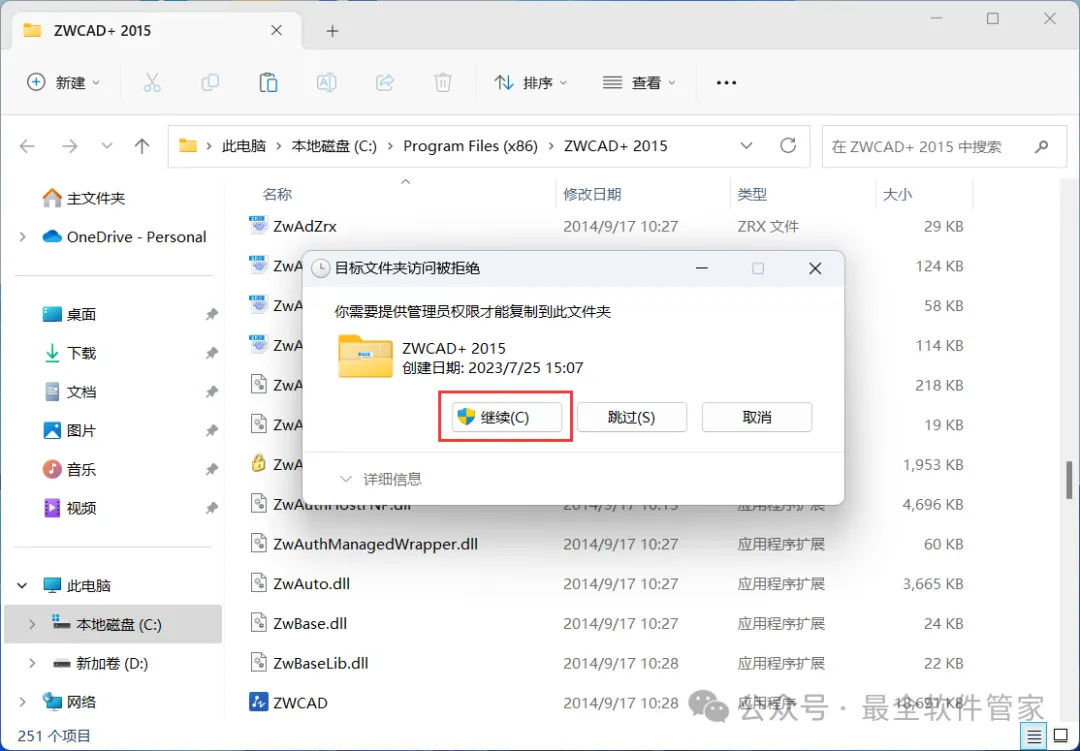Image resolution: width=1080 pixels, height=751 pixels.
Task: Select the ZWCAD application file icon
Action: [x=258, y=703]
